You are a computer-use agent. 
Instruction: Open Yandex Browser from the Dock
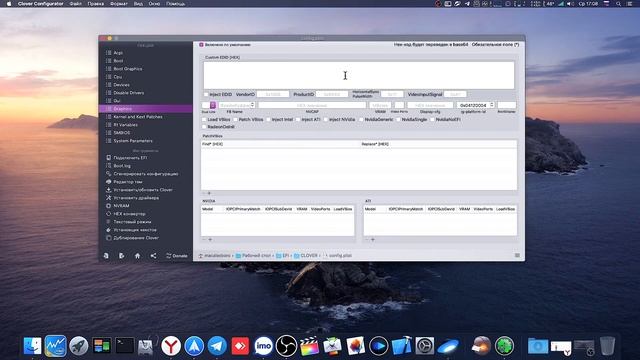click(171, 346)
